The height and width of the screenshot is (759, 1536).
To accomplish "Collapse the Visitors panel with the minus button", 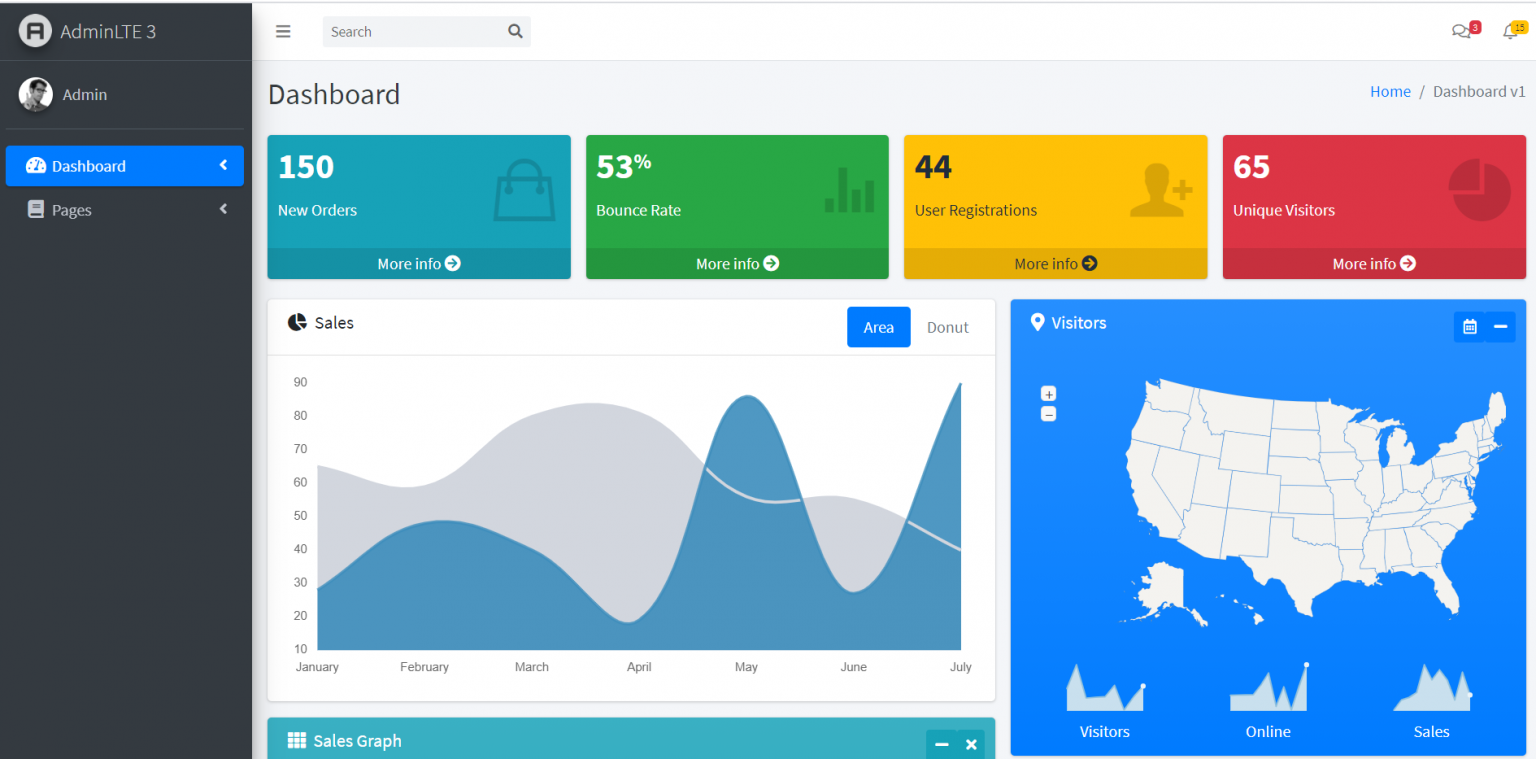I will click(x=1500, y=326).
